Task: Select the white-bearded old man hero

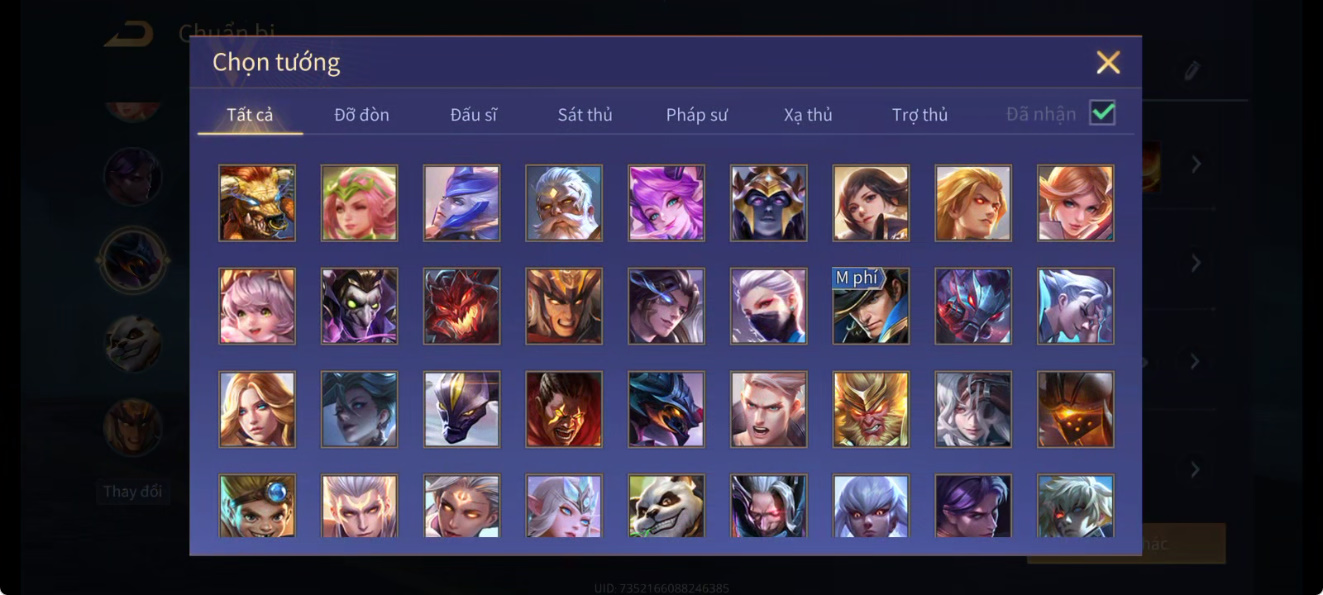Action: click(x=564, y=203)
